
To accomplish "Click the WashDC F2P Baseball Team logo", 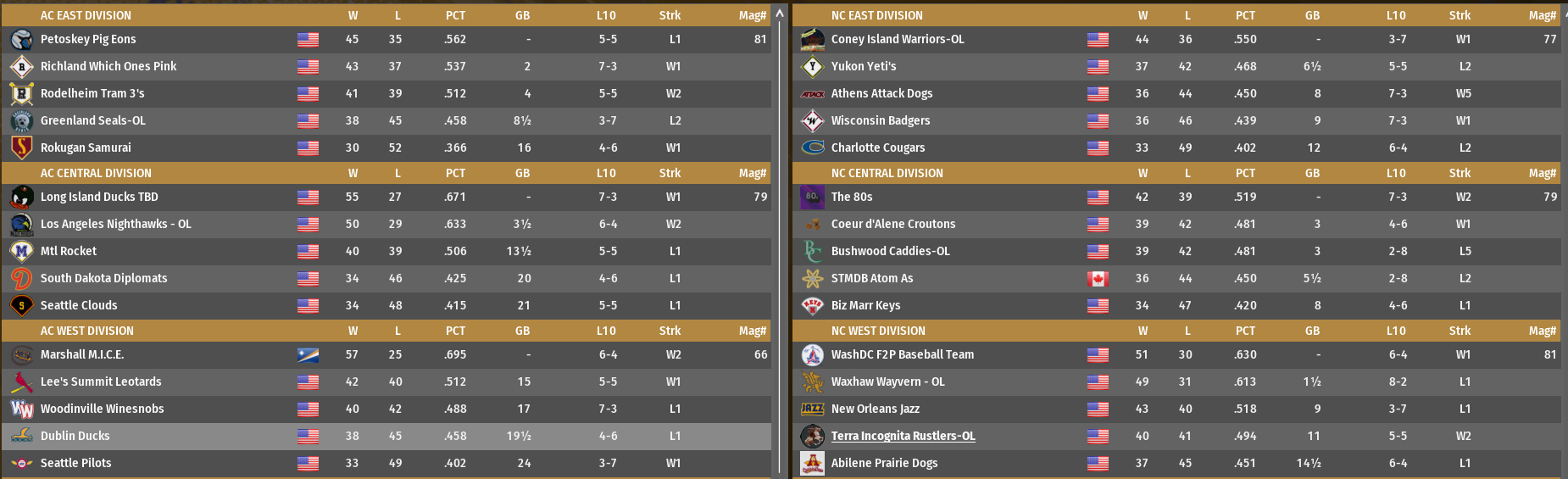I will pos(812,355).
